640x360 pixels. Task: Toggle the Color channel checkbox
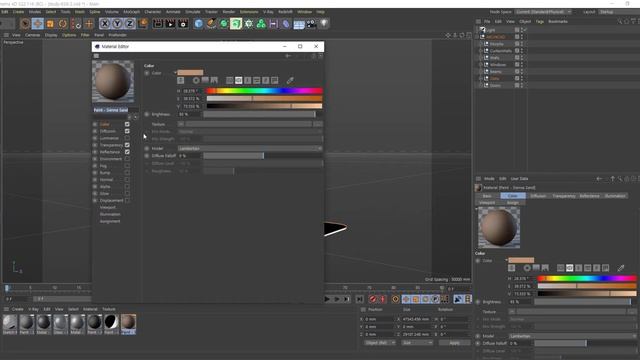coord(127,124)
